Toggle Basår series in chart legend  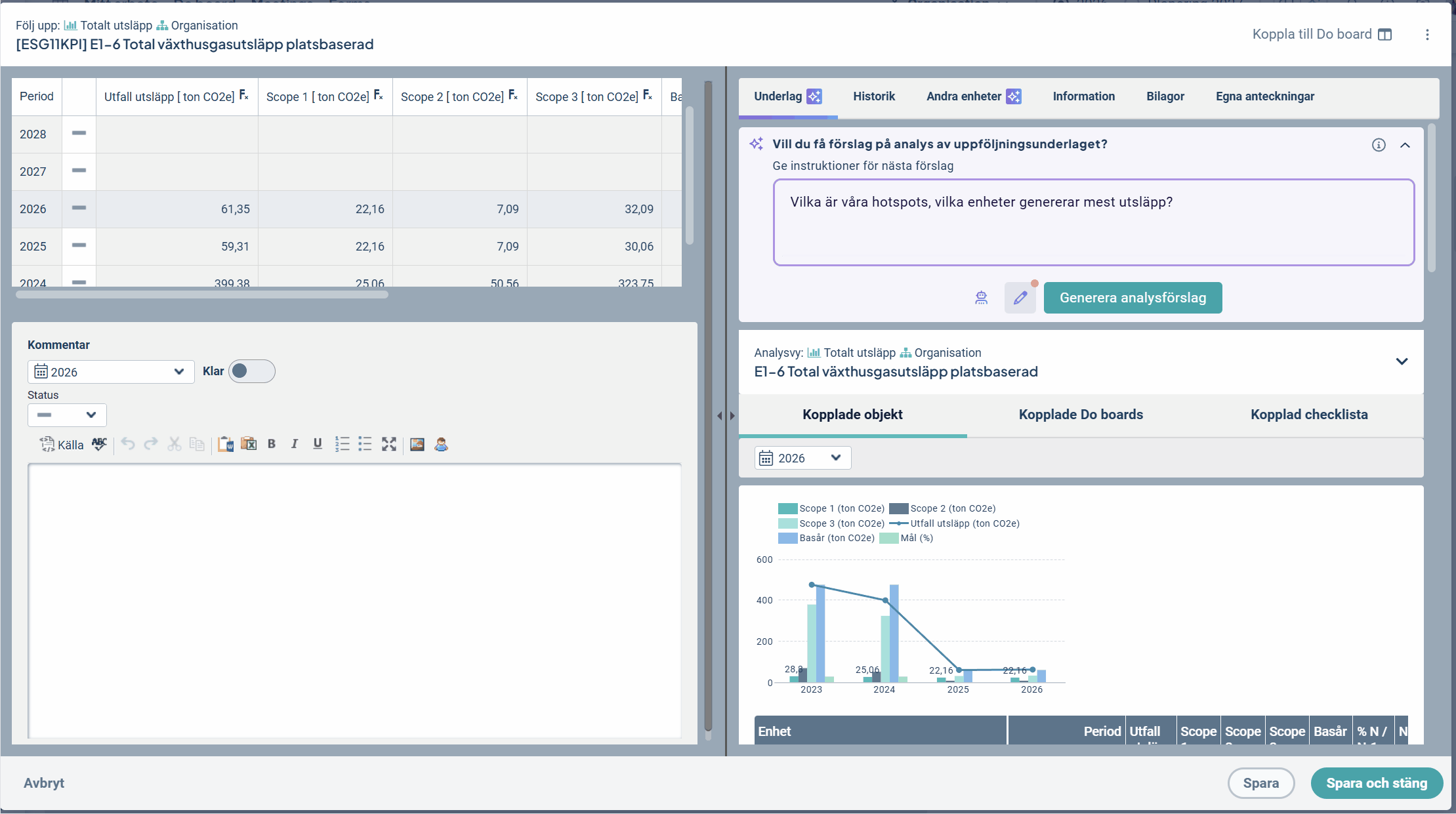tap(827, 538)
